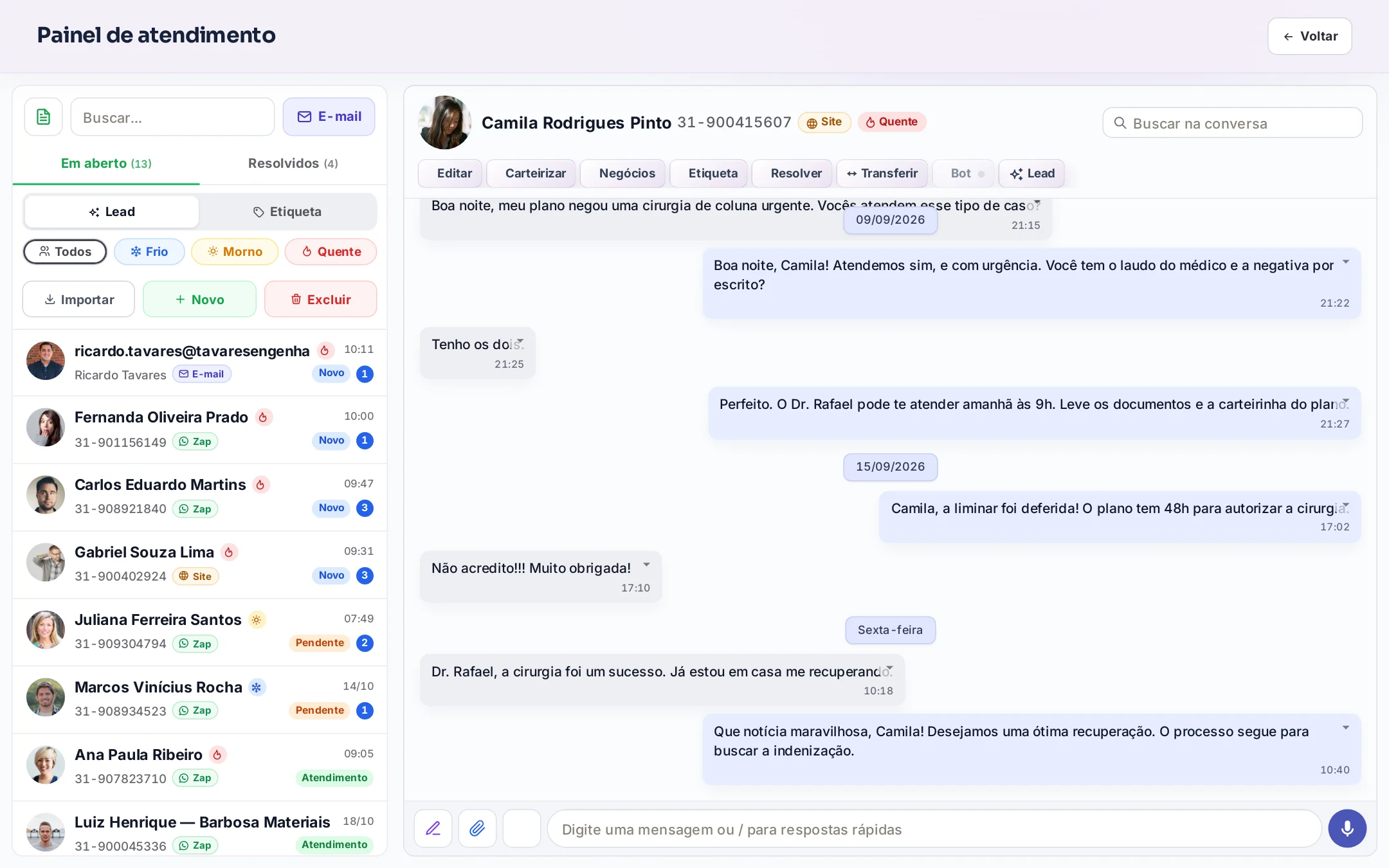This screenshot has width=1389, height=868.
Task: Click the pen signature icon
Action: pos(433,828)
